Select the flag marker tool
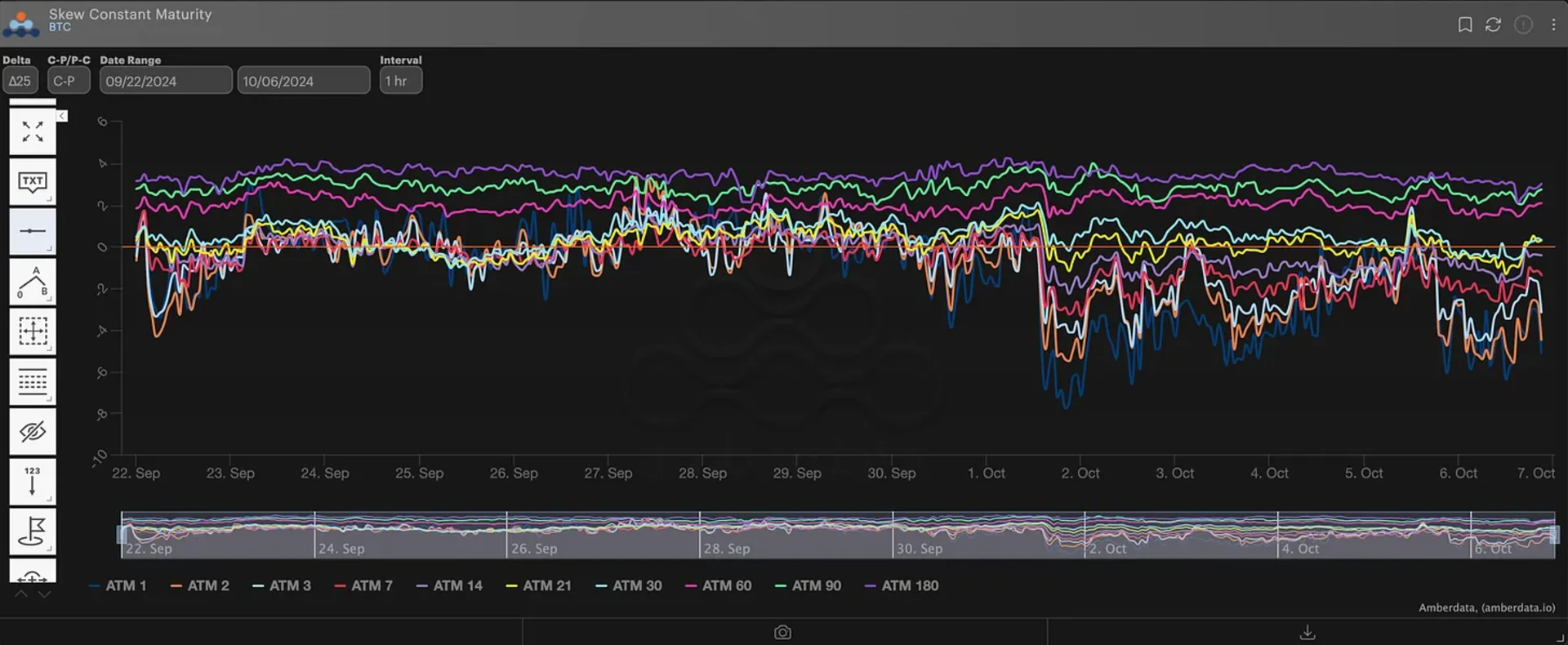Image resolution: width=1568 pixels, height=645 pixels. 33,532
